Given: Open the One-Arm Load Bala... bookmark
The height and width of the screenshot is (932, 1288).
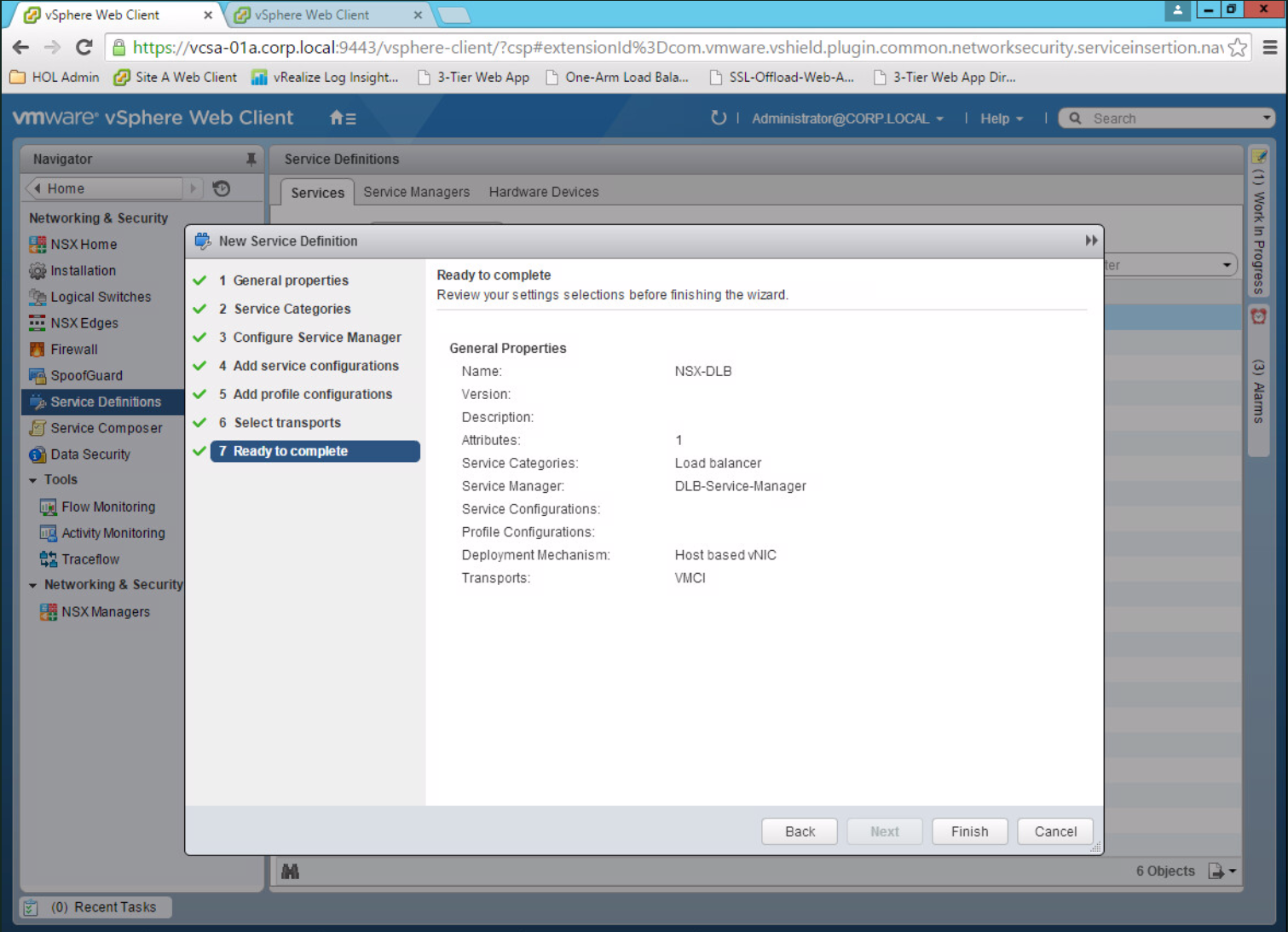Looking at the screenshot, I should 617,77.
